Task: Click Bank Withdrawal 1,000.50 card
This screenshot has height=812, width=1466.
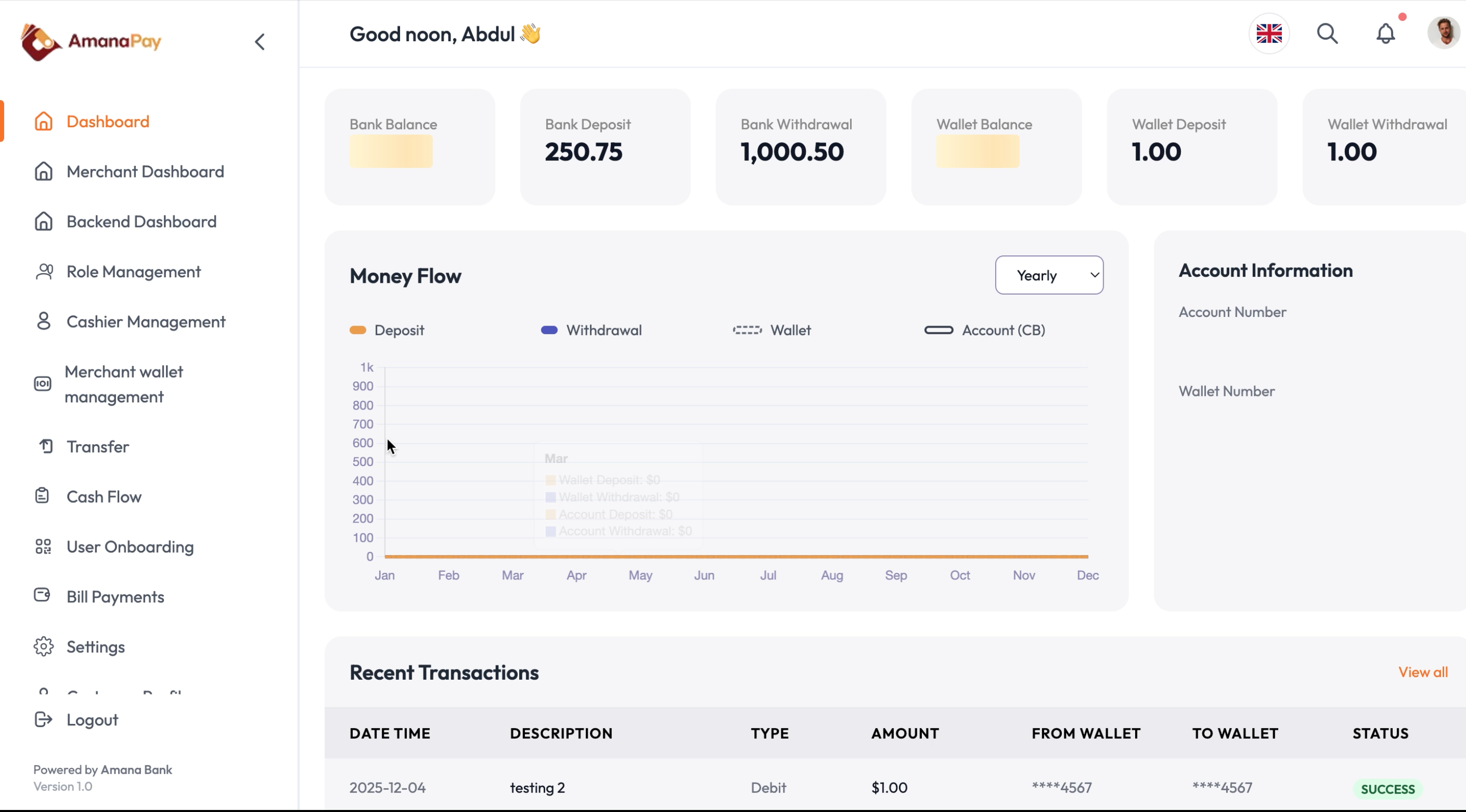Action: click(x=801, y=147)
